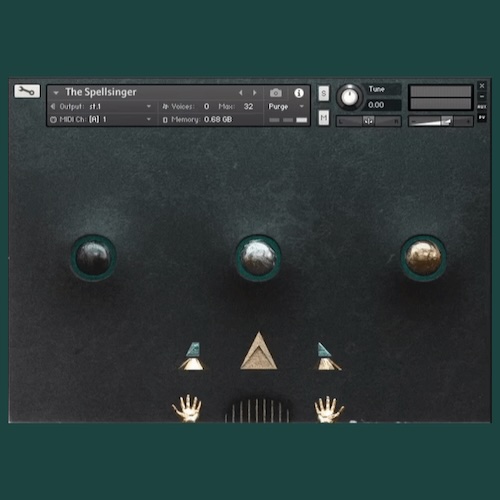500x500 pixels.
Task: Collapse The Spellsinger instrument header arrow
Action: [x=56, y=93]
